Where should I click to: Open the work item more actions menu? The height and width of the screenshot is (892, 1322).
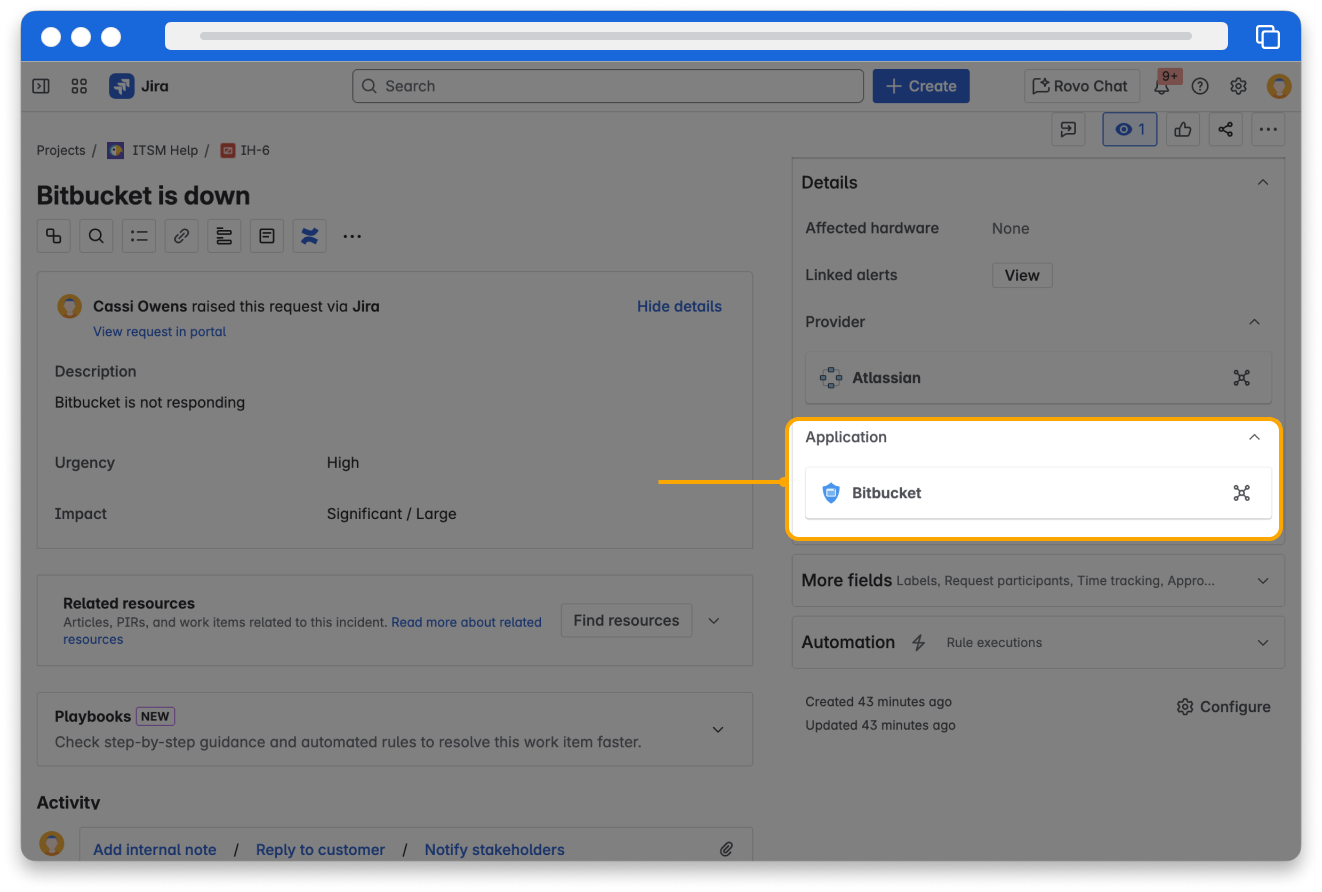click(1268, 129)
